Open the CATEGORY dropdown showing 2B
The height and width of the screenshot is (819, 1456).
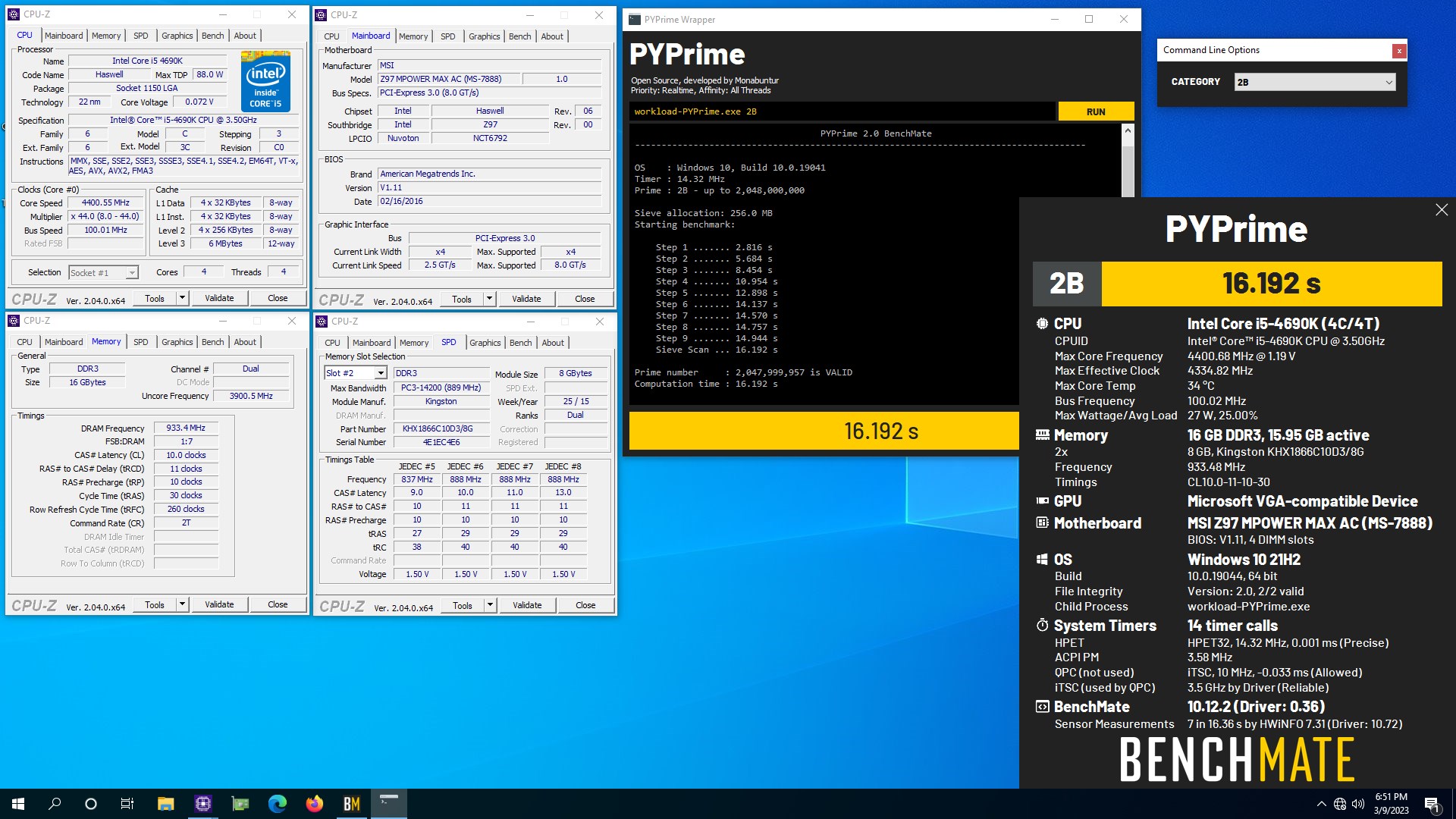(1314, 82)
